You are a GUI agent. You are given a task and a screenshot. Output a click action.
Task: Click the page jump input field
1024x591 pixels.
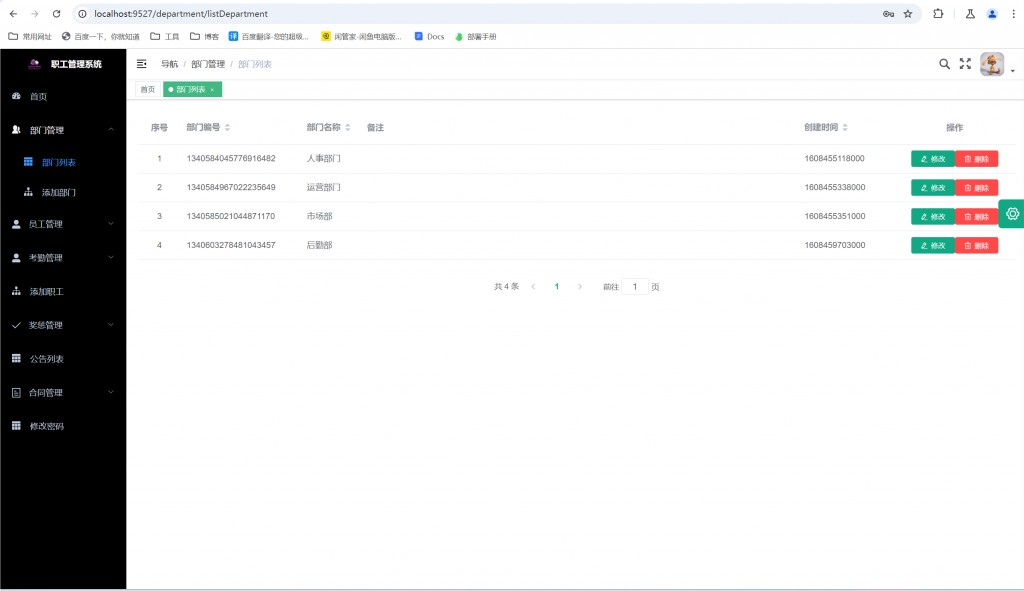(635, 287)
